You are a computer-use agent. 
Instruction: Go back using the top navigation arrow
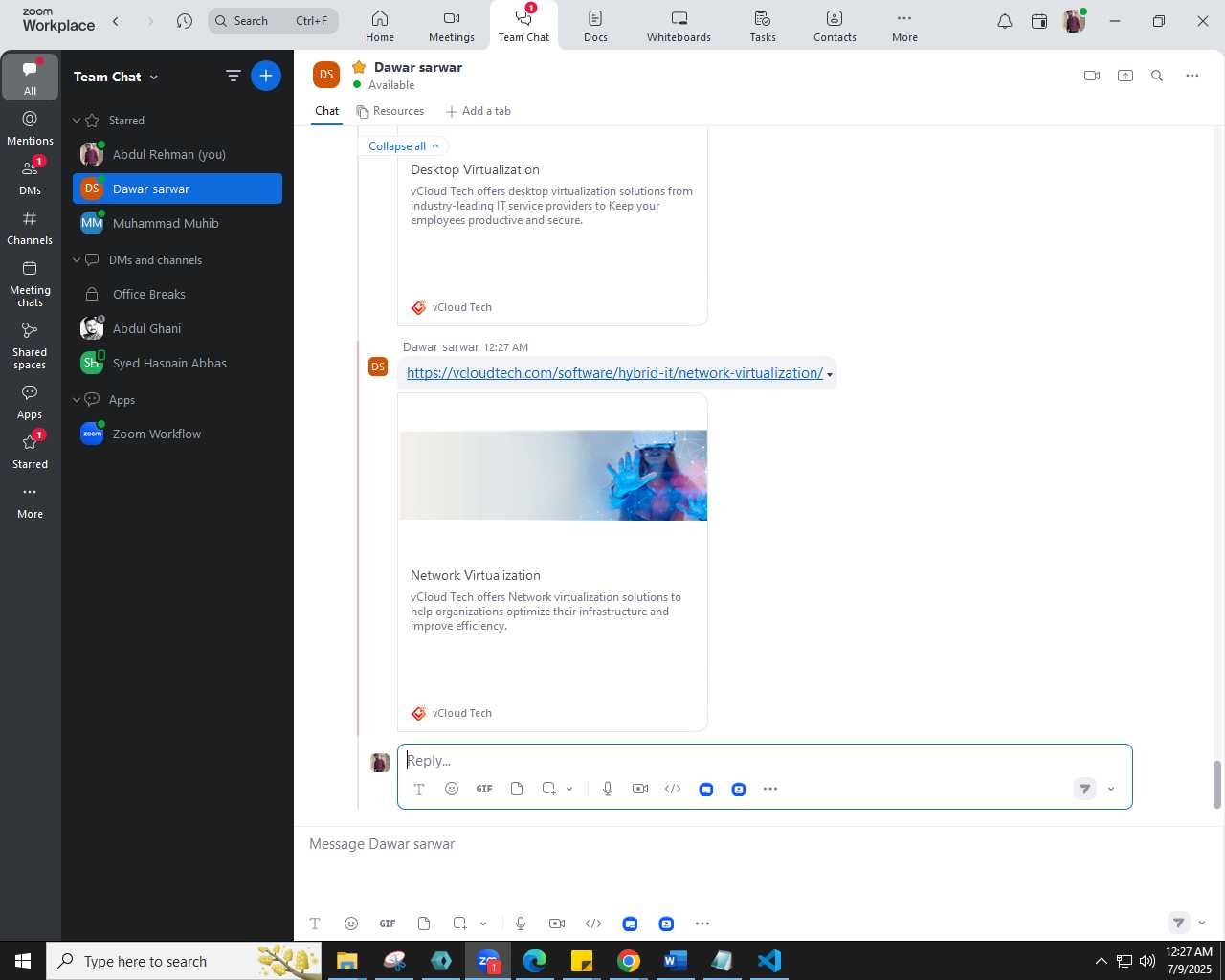click(x=116, y=21)
